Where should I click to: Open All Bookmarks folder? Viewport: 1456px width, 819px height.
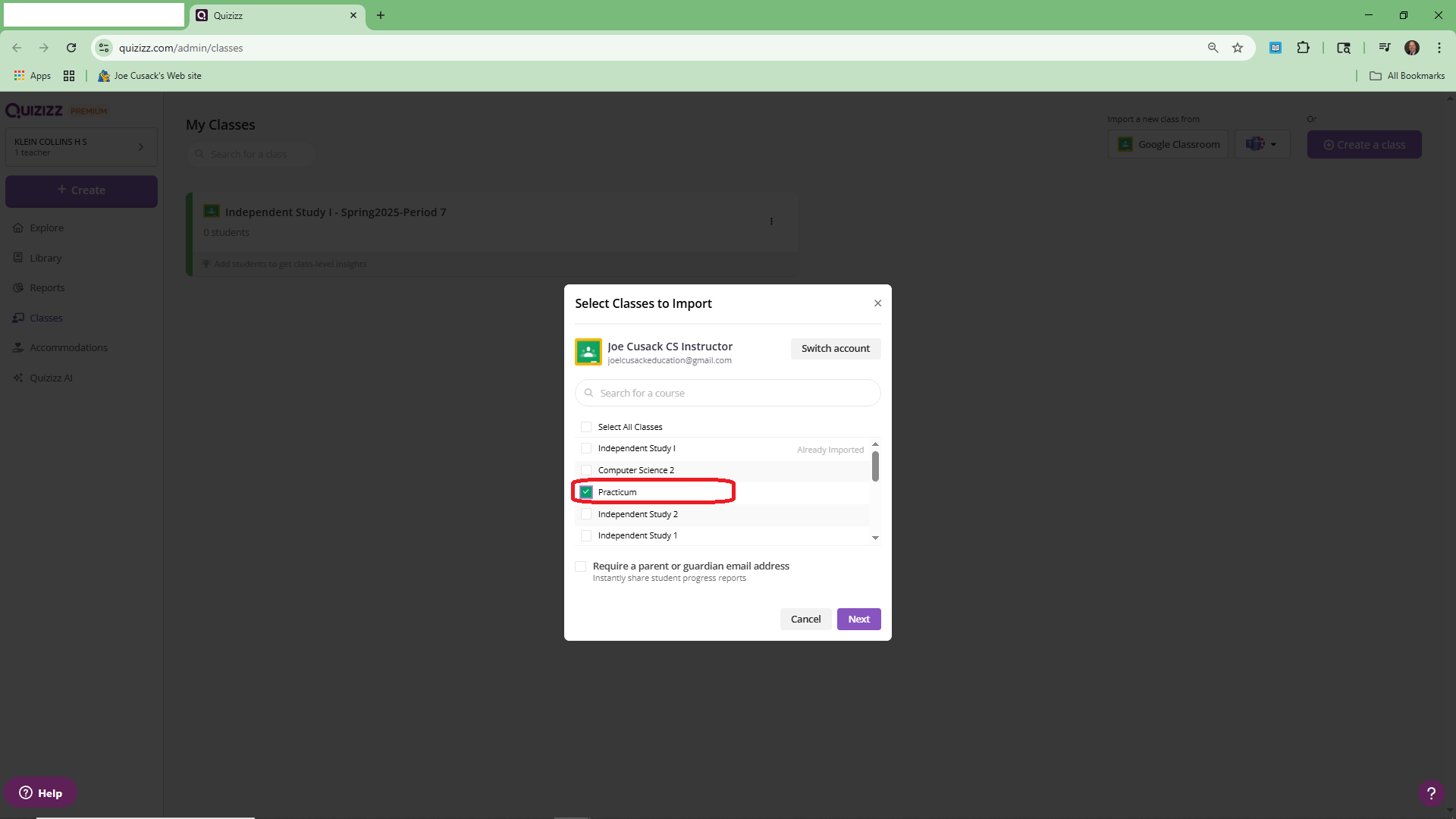1407,76
